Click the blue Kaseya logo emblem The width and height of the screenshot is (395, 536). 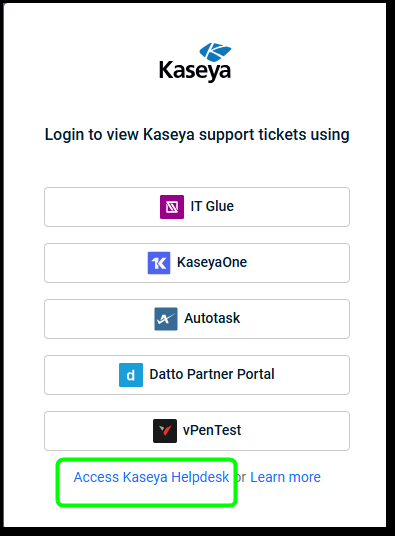coord(215,52)
